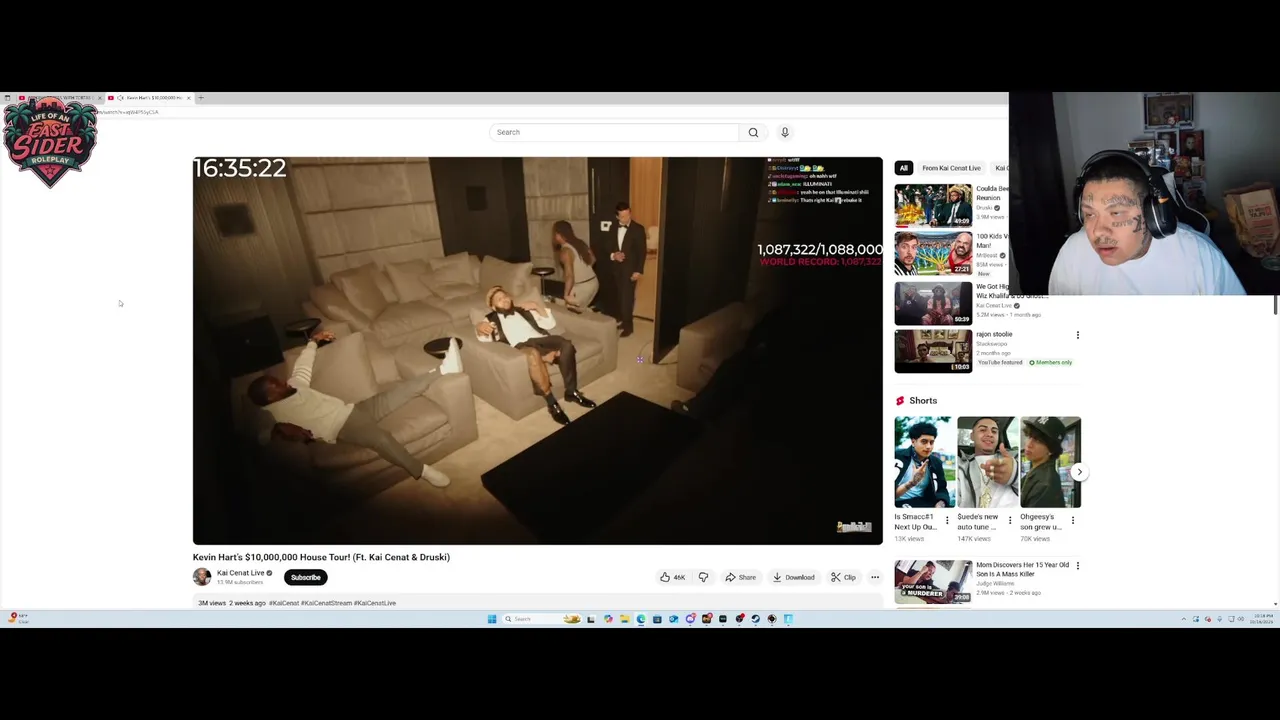Click the page vertical scrollbar
This screenshot has height=720, width=1280.
[1277, 306]
